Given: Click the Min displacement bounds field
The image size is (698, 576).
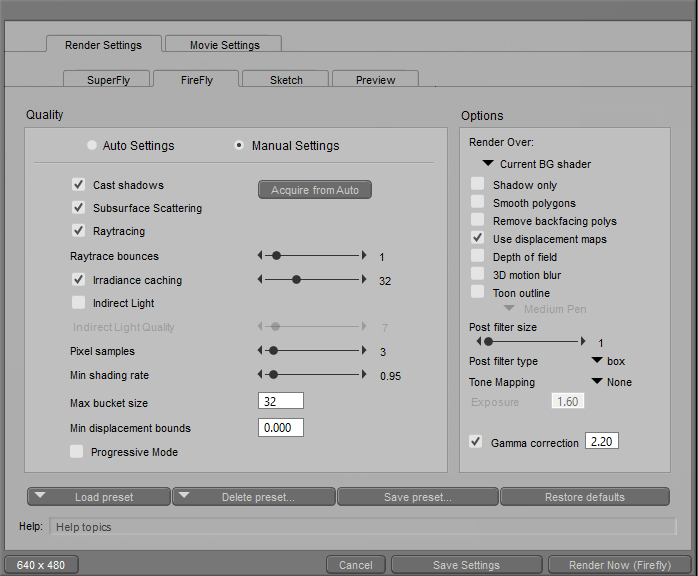Looking at the screenshot, I should click(281, 427).
